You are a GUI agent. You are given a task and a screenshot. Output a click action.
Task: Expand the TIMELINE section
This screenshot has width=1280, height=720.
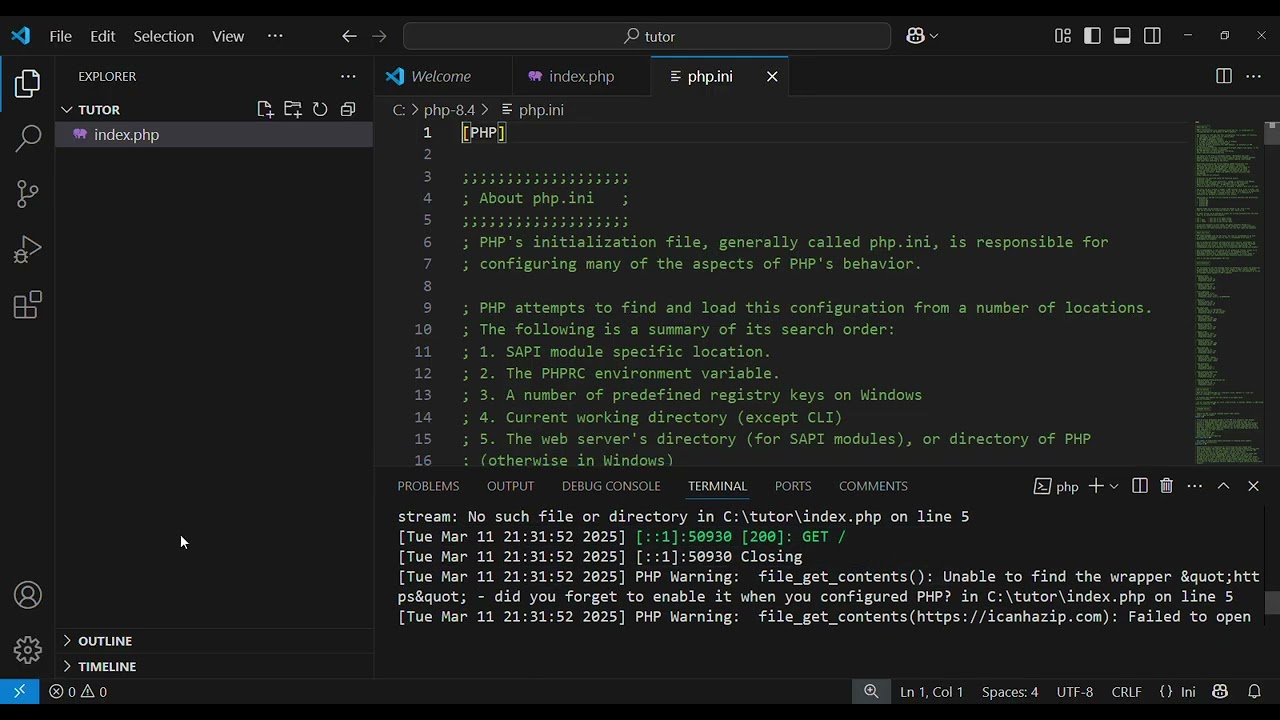pos(67,666)
